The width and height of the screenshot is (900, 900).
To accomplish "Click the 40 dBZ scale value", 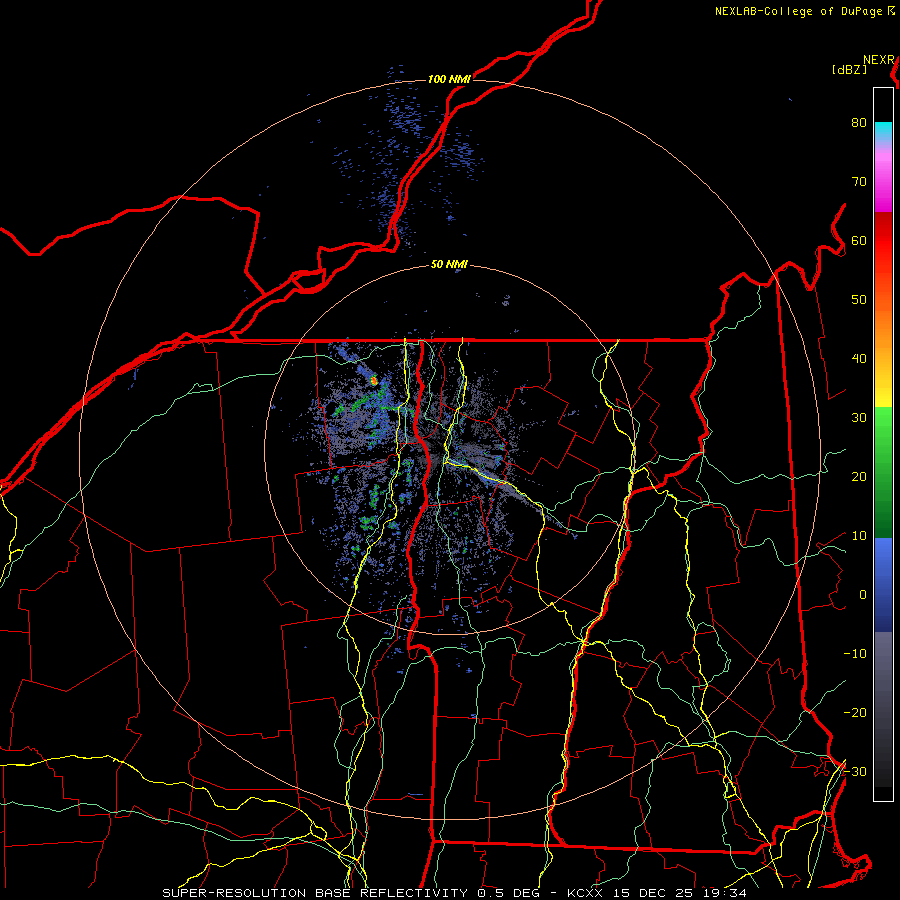I will click(x=859, y=359).
